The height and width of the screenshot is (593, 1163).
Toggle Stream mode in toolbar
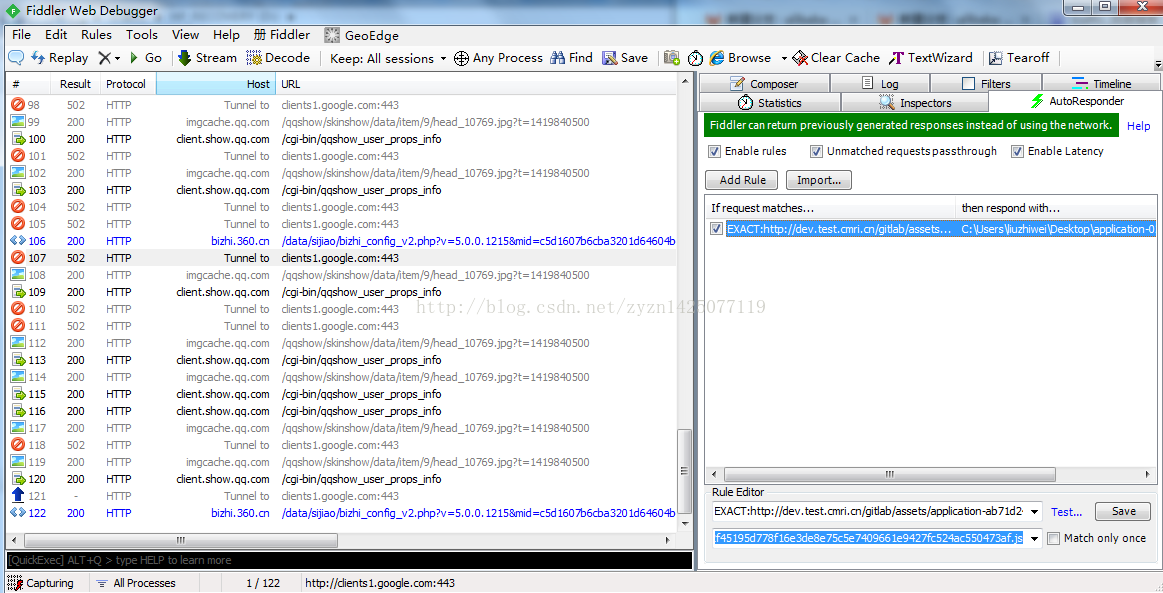[x=208, y=58]
